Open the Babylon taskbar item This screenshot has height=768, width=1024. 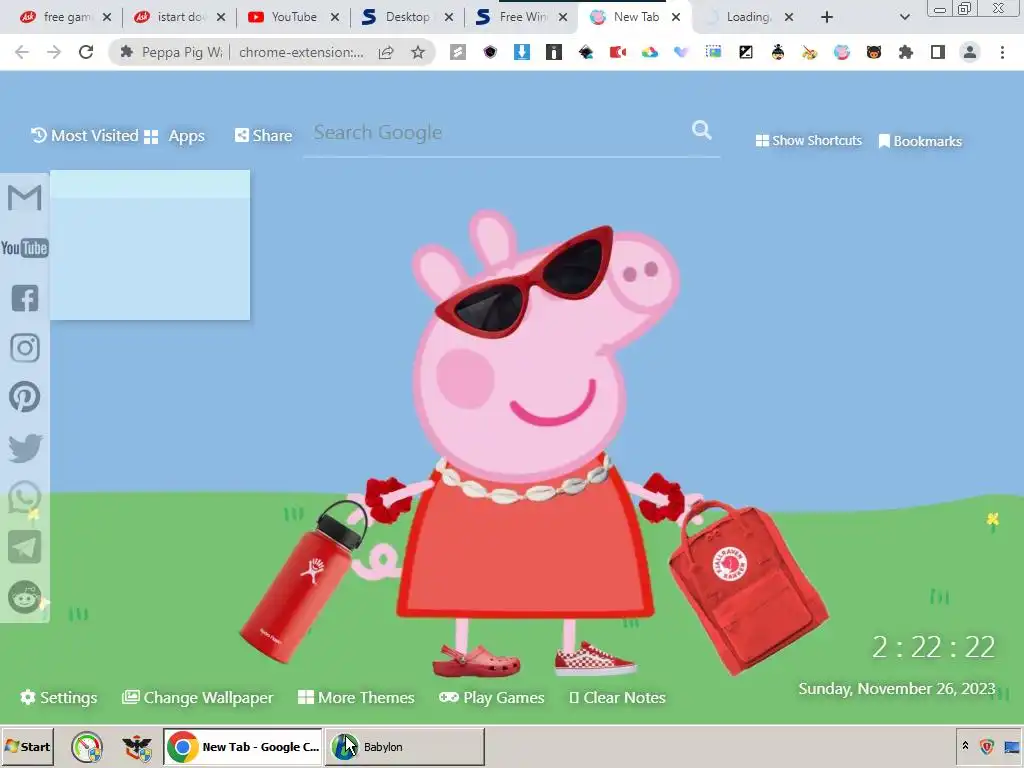tap(405, 746)
